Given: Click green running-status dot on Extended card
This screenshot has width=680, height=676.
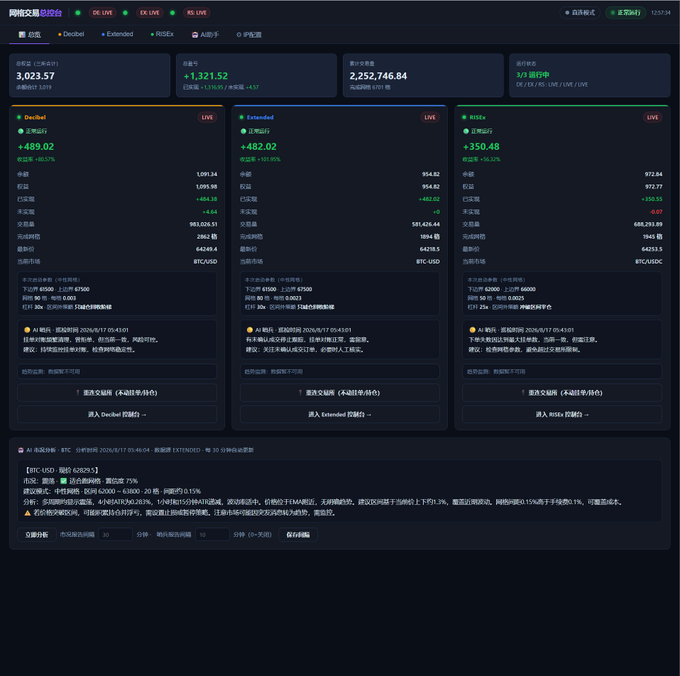Looking at the screenshot, I should pyautogui.click(x=243, y=131).
